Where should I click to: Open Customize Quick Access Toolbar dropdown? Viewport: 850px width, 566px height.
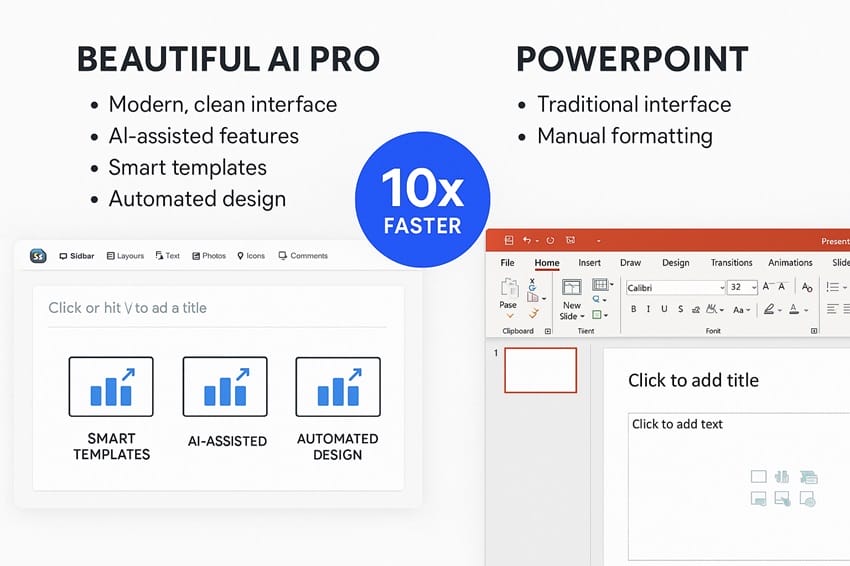click(598, 241)
